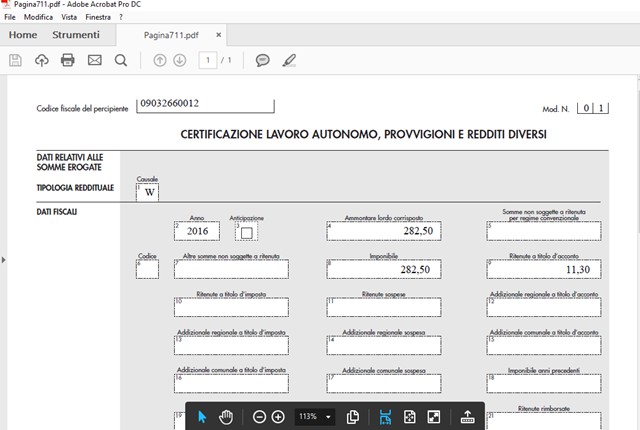Zoom out with minus button
640x430 pixels.
(x=259, y=417)
